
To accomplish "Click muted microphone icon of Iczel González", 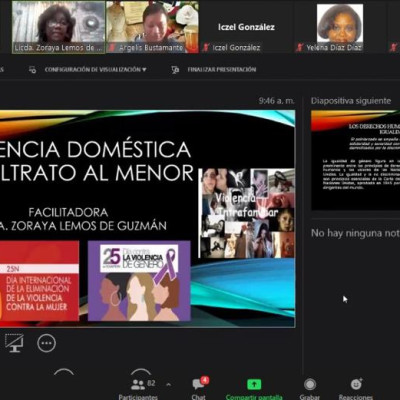I will pos(206,47).
